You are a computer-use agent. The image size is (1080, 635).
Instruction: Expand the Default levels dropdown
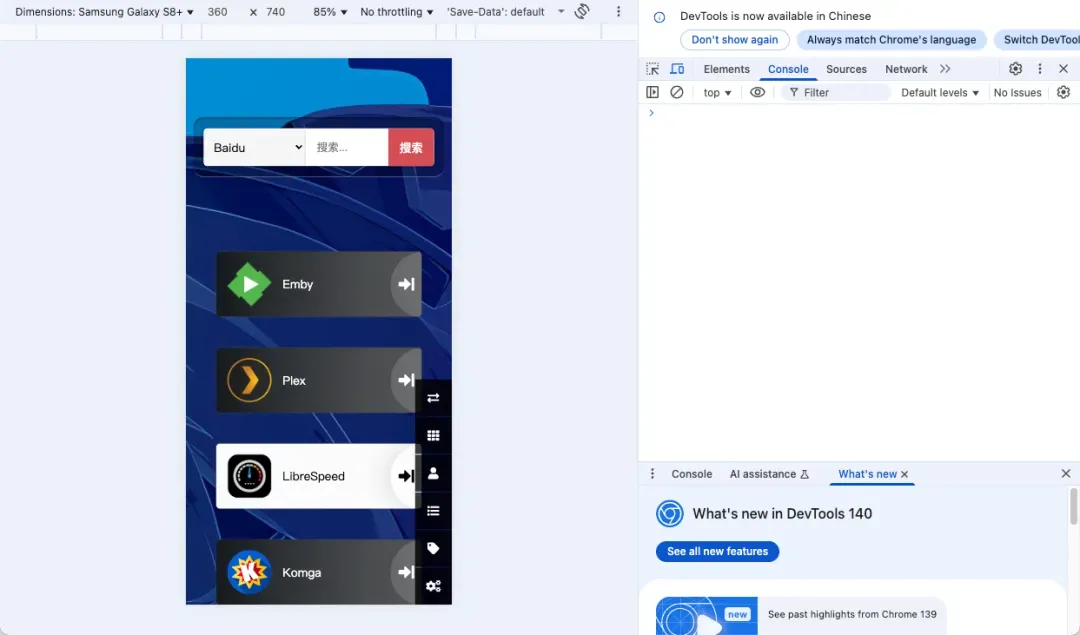939,92
